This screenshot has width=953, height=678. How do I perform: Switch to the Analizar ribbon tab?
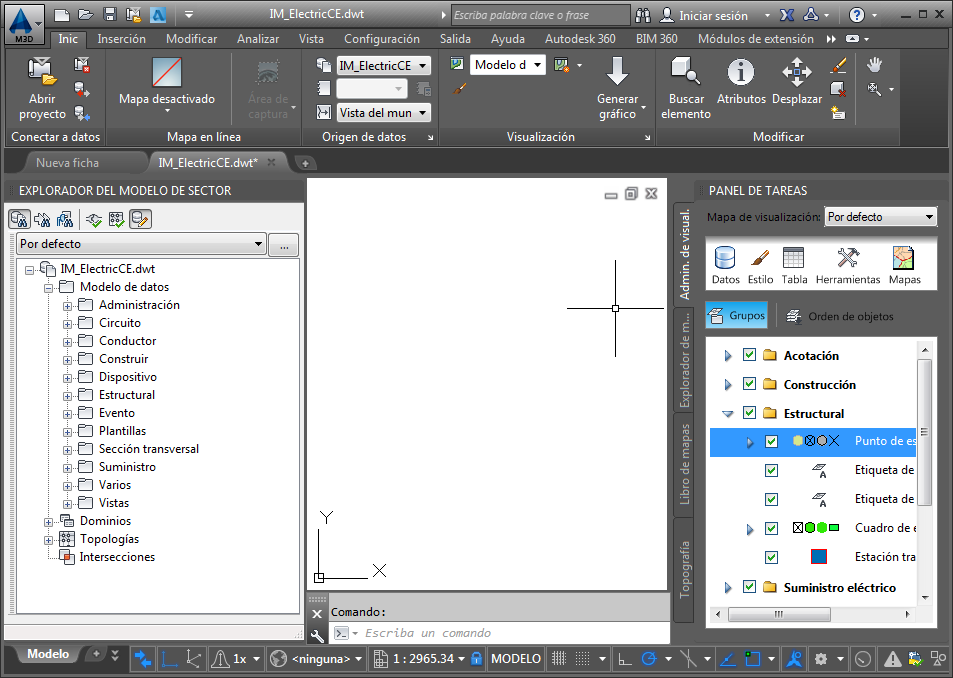(258, 39)
